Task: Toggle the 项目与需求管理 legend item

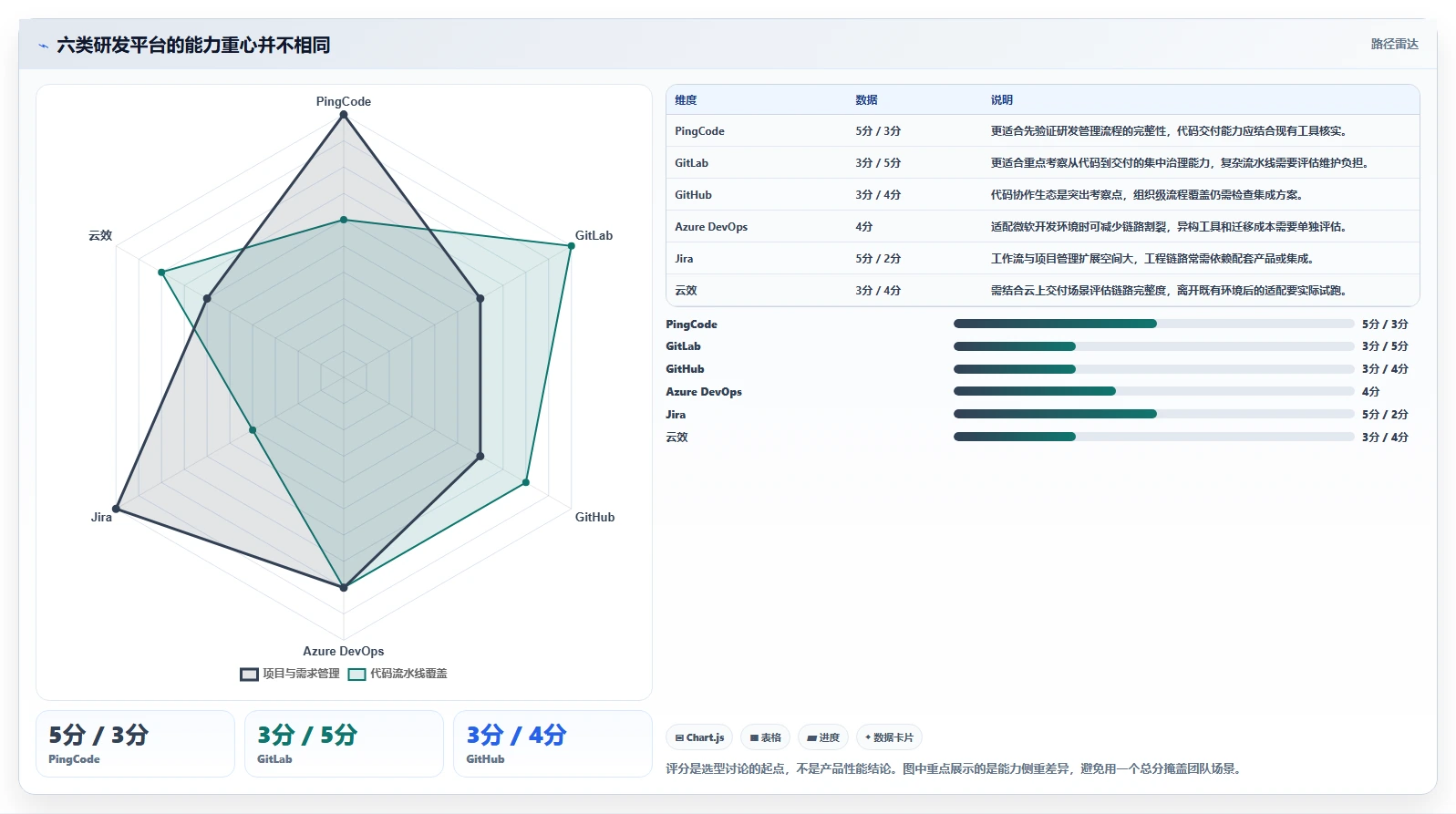Action: click(x=290, y=674)
